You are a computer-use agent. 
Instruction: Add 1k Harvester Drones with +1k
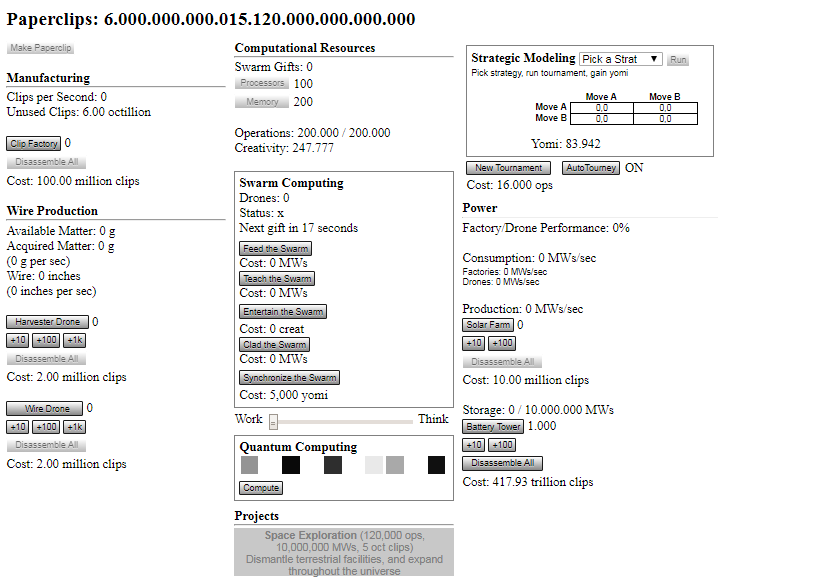[75, 341]
